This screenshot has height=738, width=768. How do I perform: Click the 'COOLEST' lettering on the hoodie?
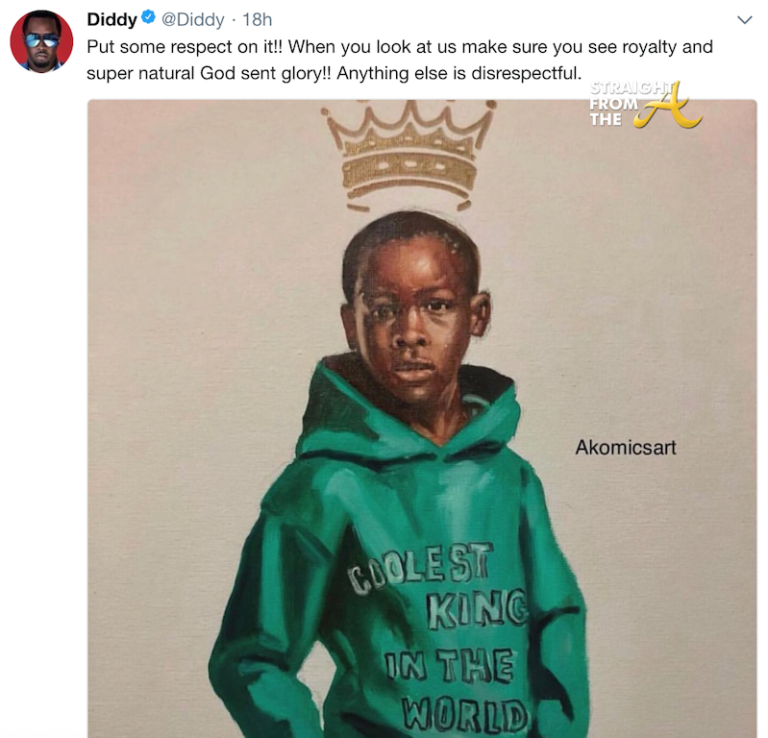coord(420,569)
